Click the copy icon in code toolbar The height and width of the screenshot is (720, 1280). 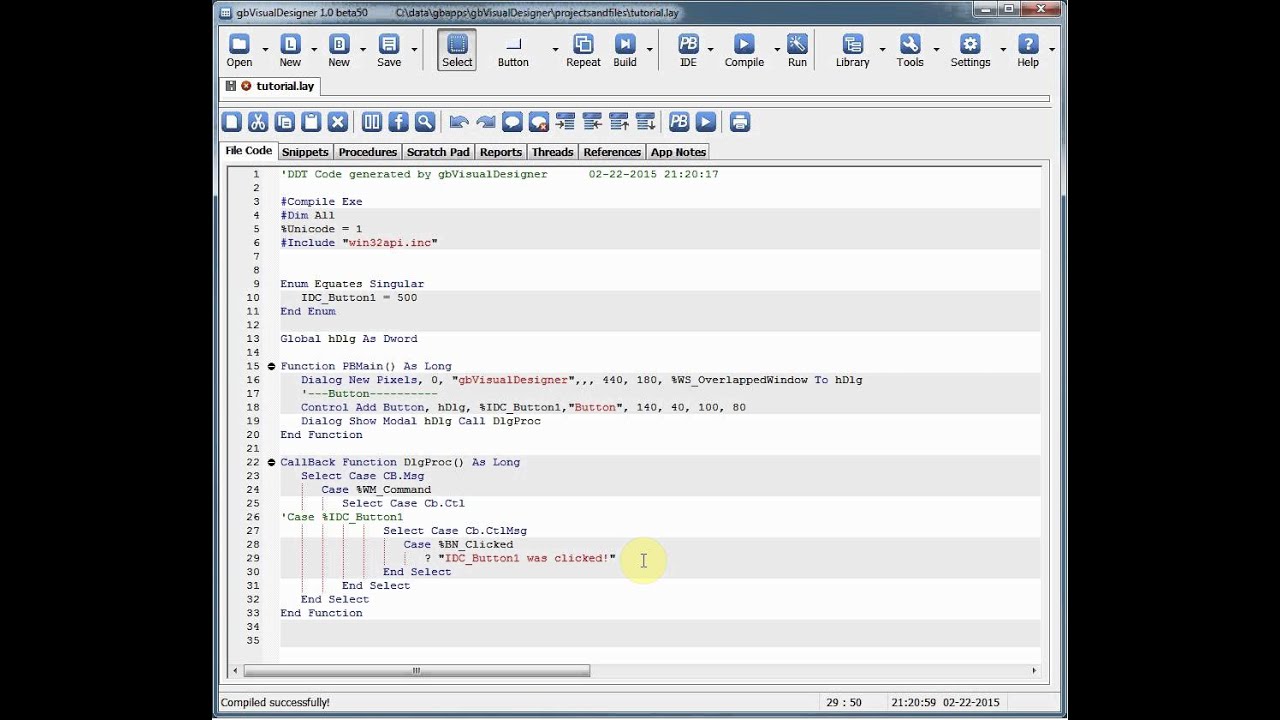pos(285,122)
